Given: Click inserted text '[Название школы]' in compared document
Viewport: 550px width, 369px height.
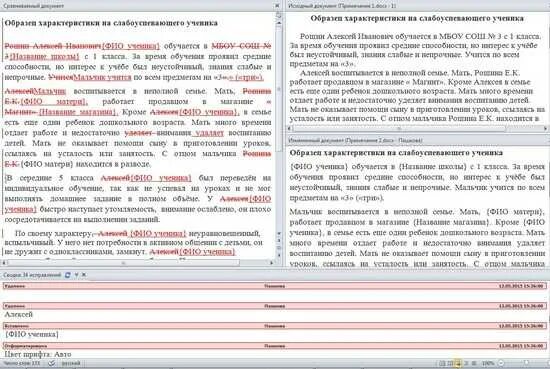Looking at the screenshot, I should (44, 56).
